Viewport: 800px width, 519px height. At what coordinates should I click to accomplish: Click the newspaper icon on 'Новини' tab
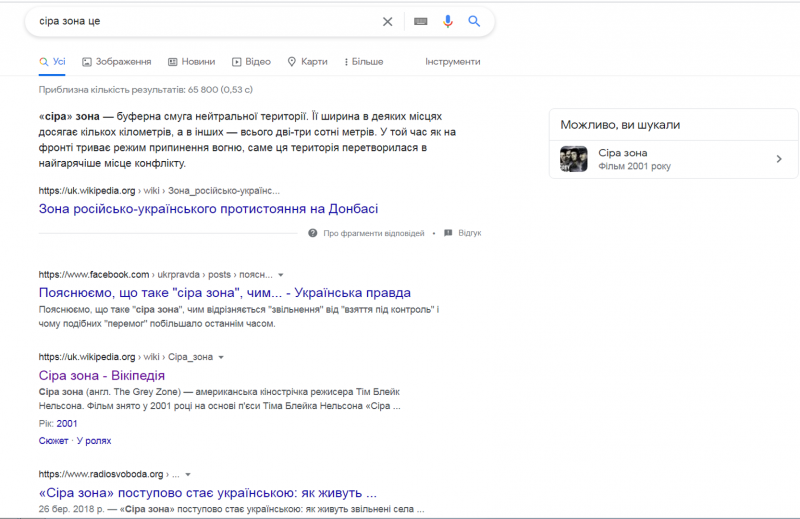[x=172, y=62]
